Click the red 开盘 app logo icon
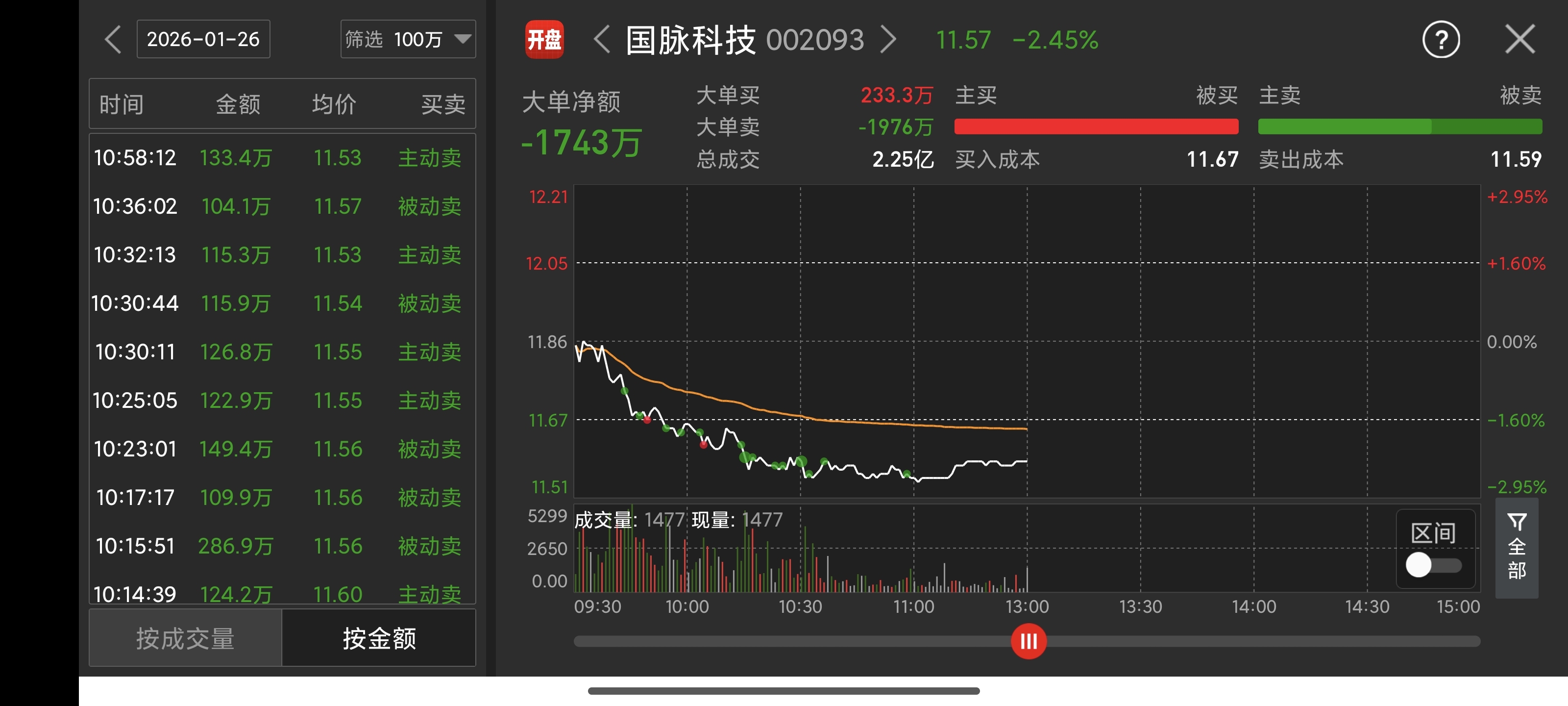 coord(544,40)
